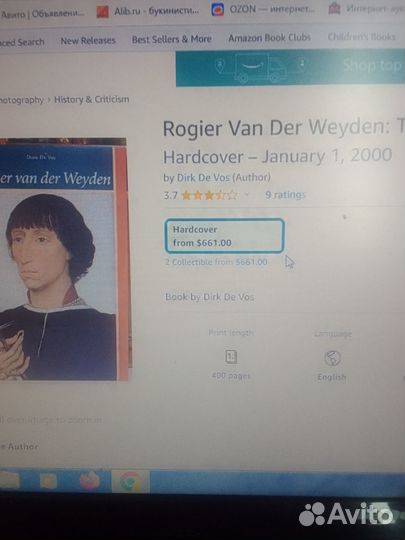Click the Language globe icon
This screenshot has width=405, height=540.
[332, 358]
